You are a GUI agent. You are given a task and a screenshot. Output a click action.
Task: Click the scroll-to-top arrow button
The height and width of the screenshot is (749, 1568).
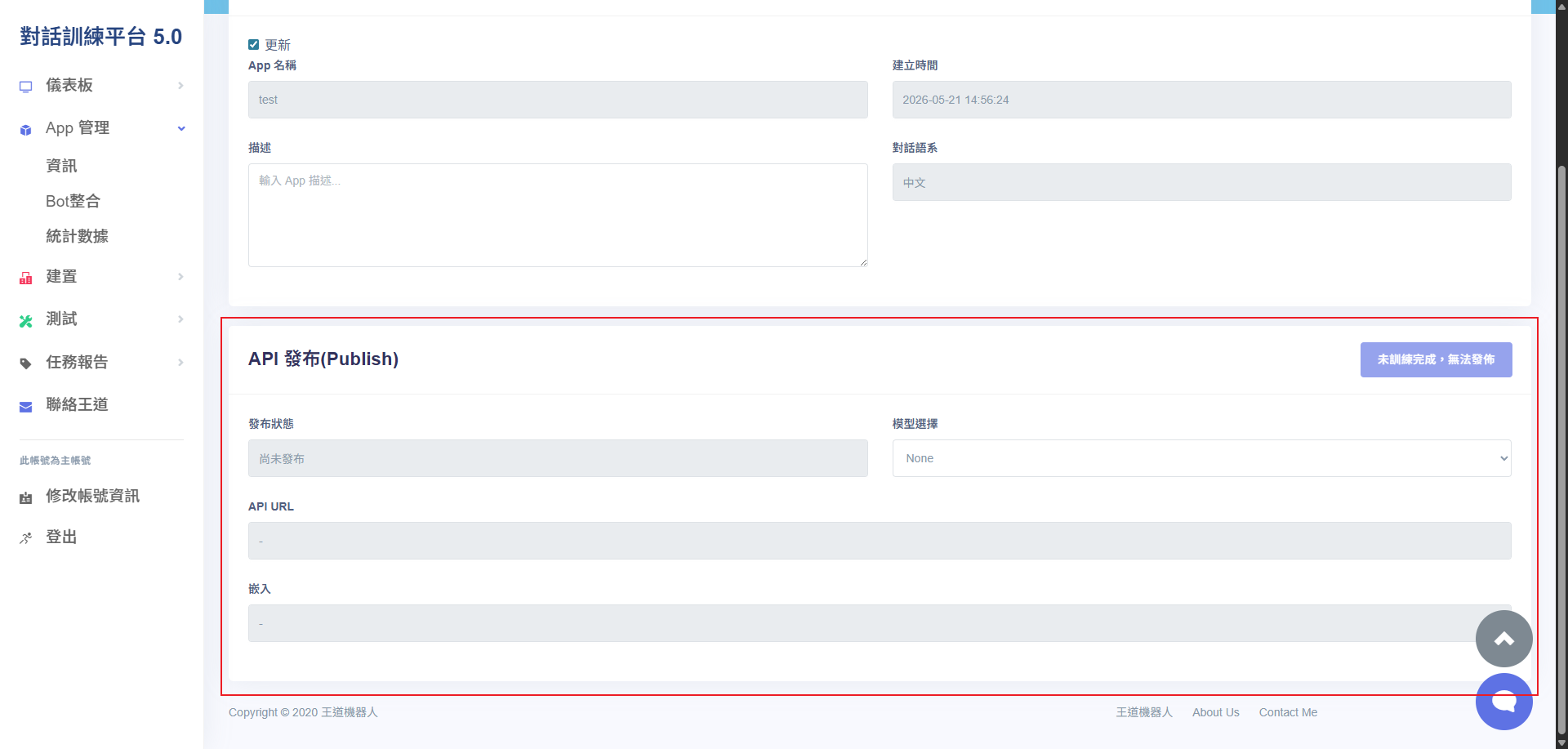tap(1503, 639)
